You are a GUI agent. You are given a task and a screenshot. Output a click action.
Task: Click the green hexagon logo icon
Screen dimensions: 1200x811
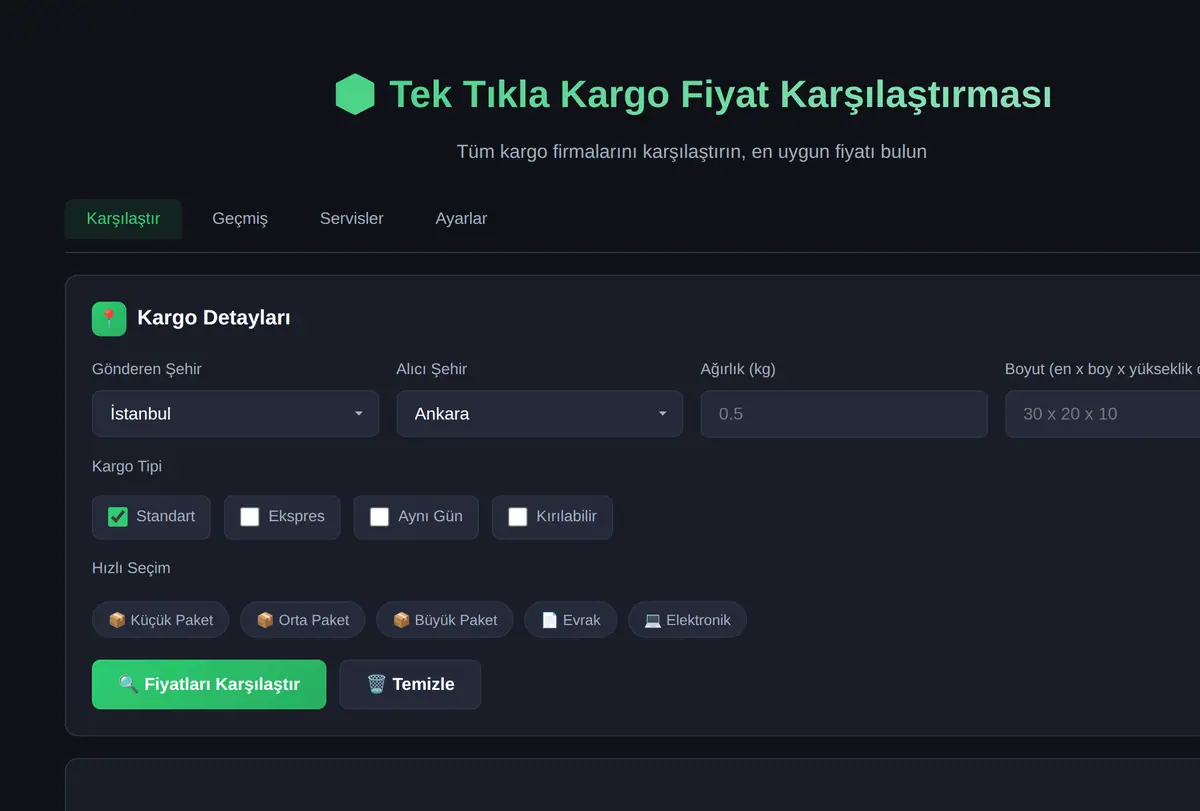pyautogui.click(x=355, y=95)
